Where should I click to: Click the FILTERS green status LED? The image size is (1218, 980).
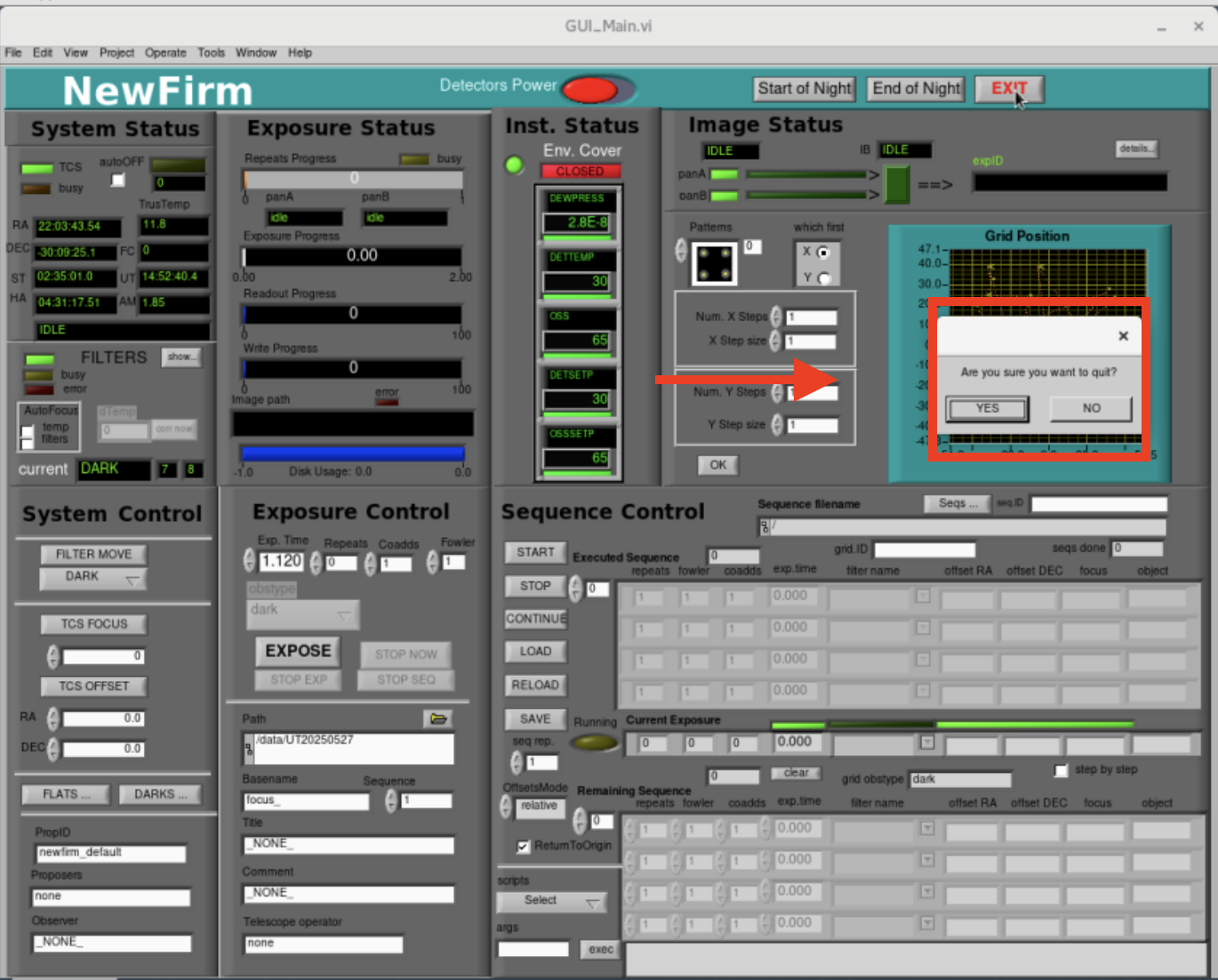40,359
